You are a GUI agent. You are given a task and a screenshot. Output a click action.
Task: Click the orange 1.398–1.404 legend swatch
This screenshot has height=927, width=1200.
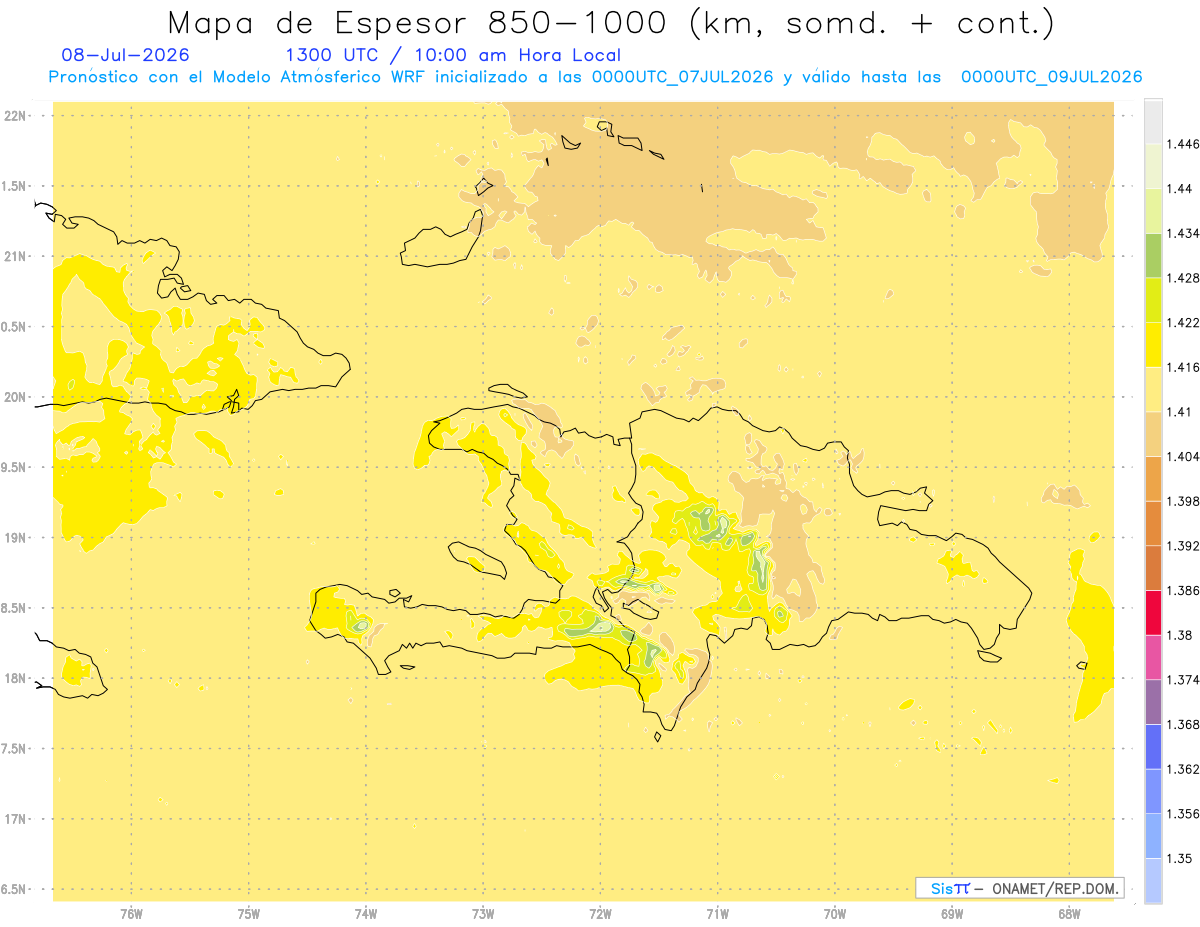point(1153,479)
